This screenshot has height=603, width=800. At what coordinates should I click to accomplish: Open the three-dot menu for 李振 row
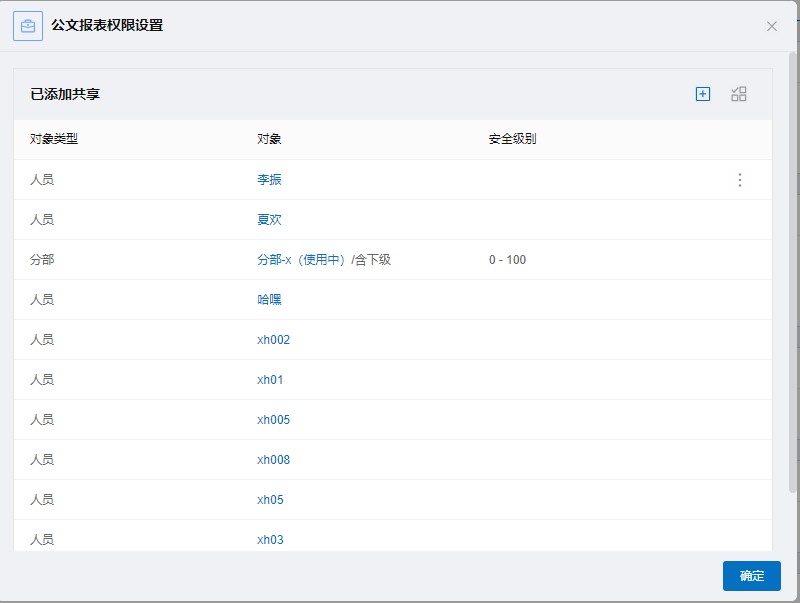[740, 180]
